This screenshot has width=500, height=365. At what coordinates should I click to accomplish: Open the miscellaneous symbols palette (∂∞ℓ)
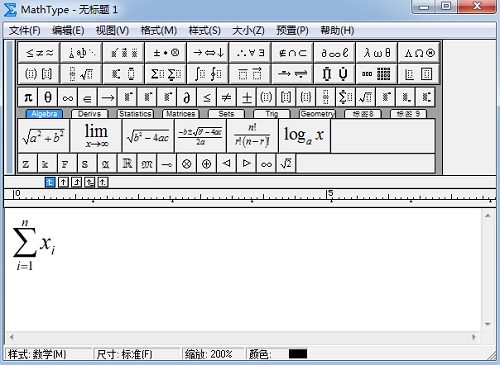[x=334, y=53]
